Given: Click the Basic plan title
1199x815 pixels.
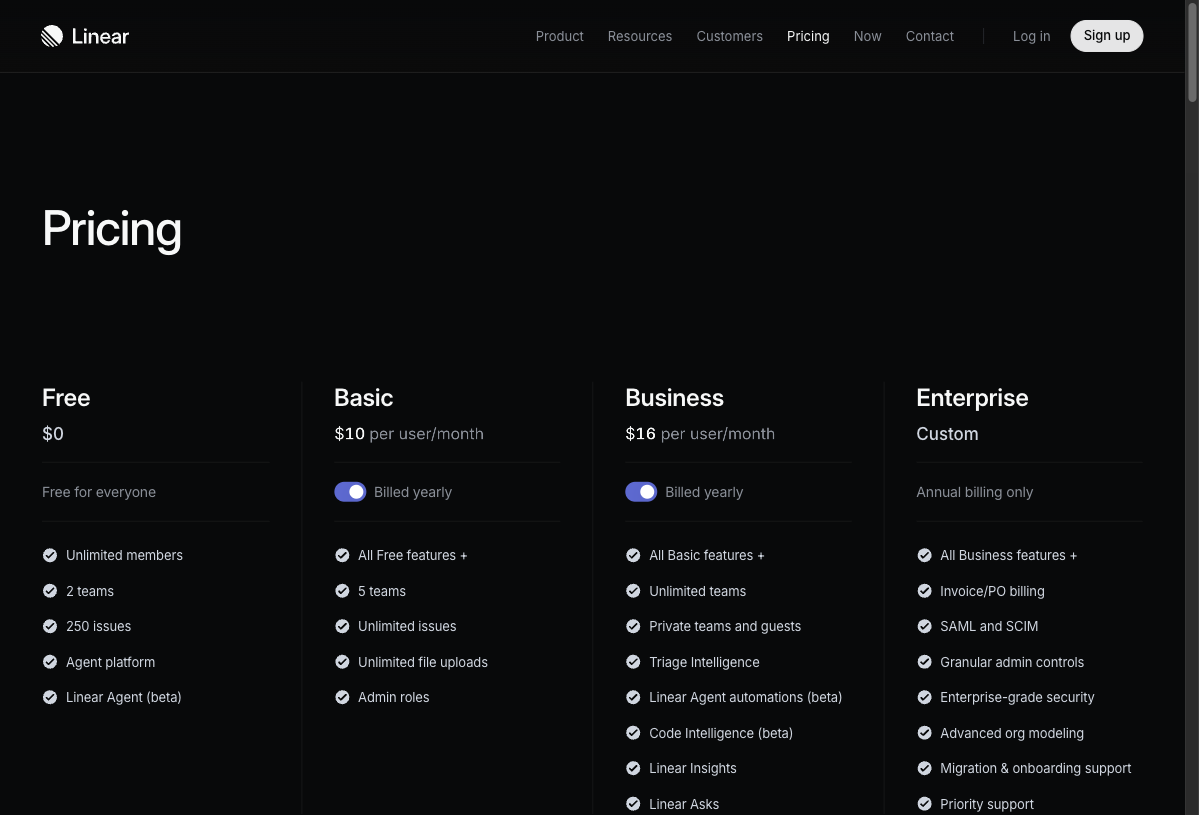Looking at the screenshot, I should (x=363, y=398).
